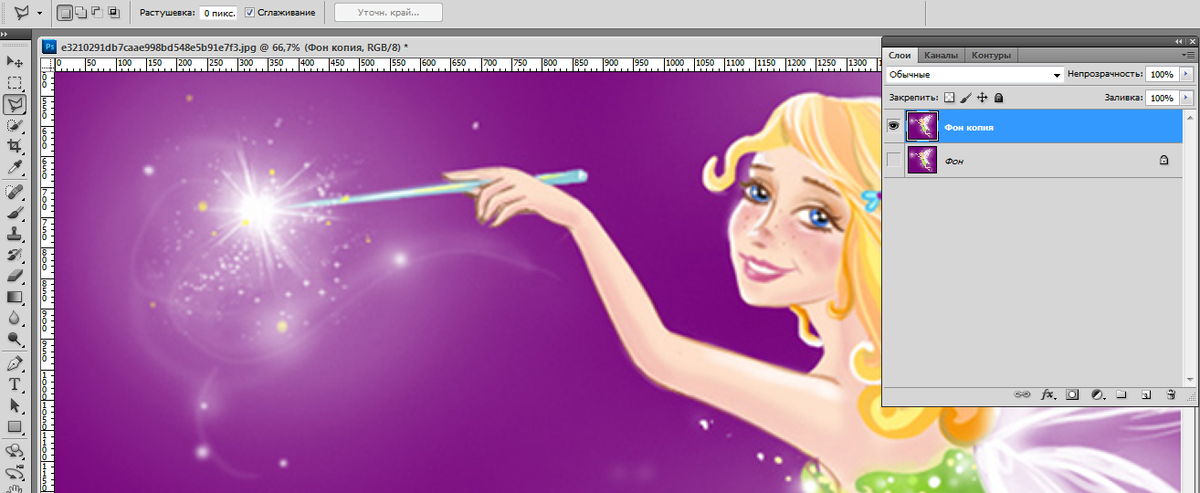Click the Фон копия layer thumbnail

pos(922,126)
